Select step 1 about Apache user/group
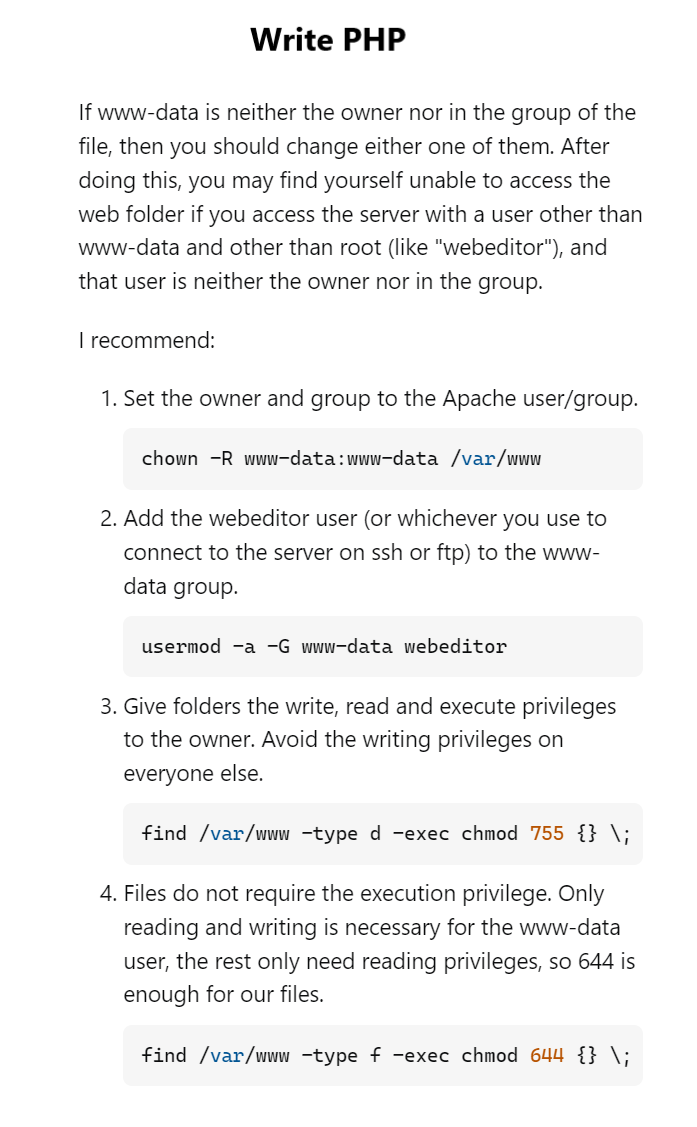 coord(380,399)
